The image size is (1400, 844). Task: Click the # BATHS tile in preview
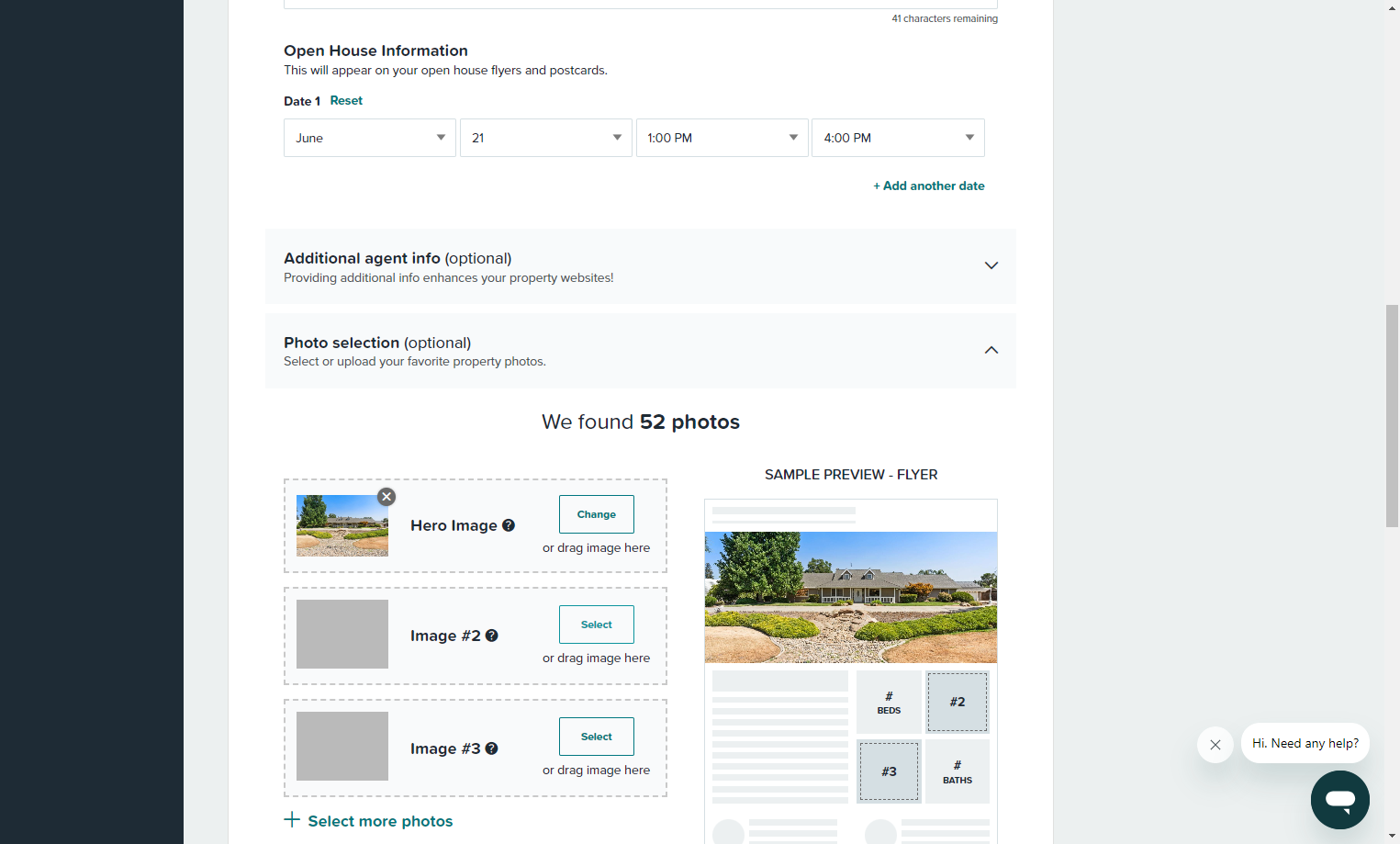pyautogui.click(x=958, y=771)
